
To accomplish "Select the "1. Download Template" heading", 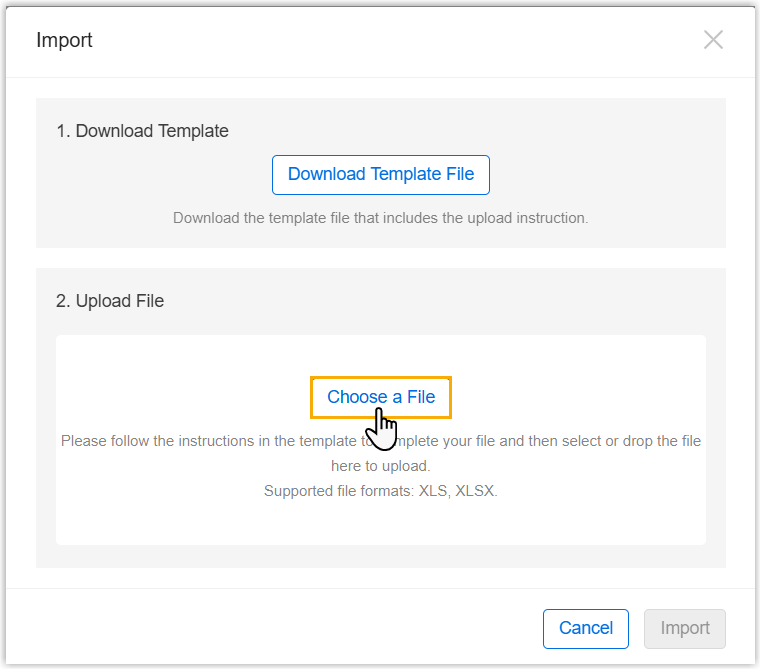I will click(x=142, y=131).
